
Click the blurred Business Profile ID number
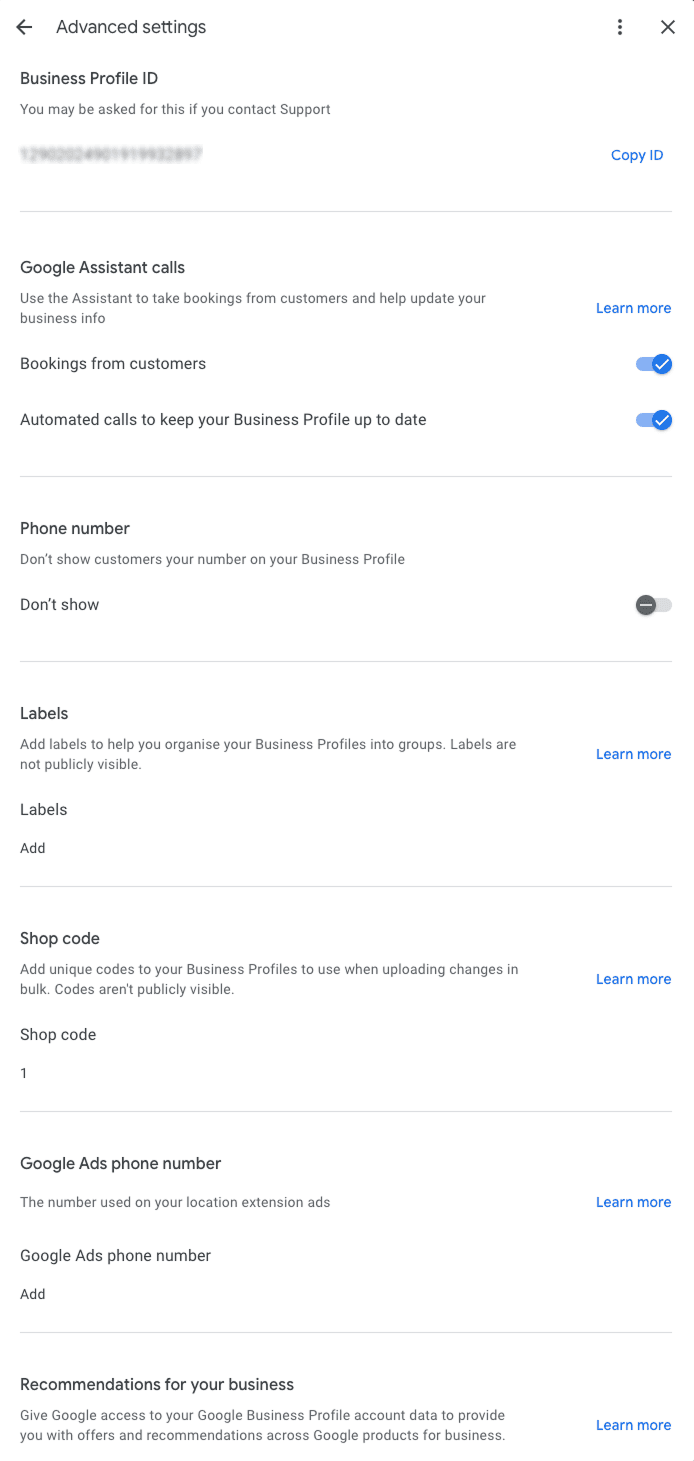click(x=110, y=154)
